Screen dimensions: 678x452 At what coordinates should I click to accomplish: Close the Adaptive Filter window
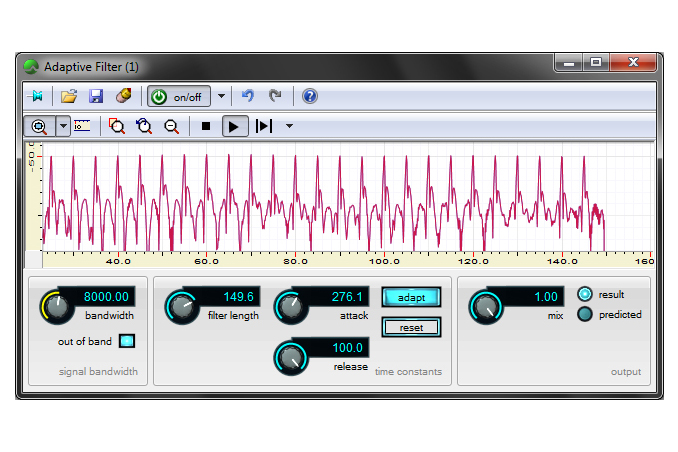pyautogui.click(x=633, y=63)
